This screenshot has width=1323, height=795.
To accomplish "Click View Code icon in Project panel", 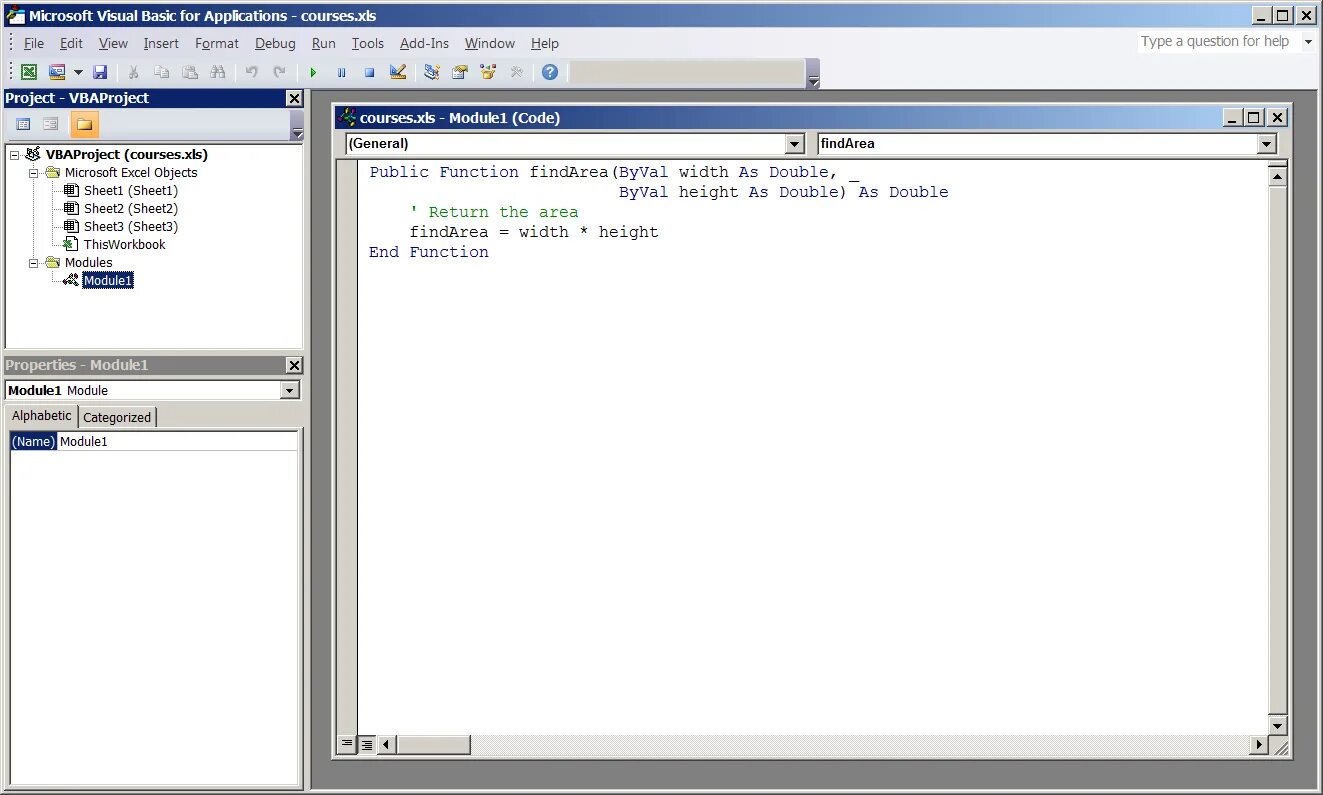I will point(24,124).
